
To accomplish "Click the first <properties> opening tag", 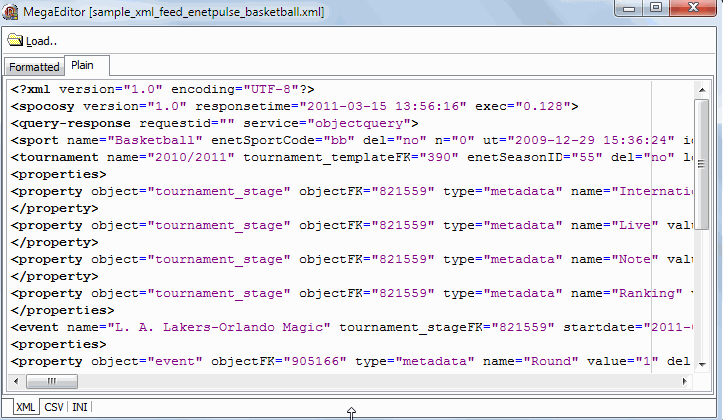I will click(x=58, y=174).
